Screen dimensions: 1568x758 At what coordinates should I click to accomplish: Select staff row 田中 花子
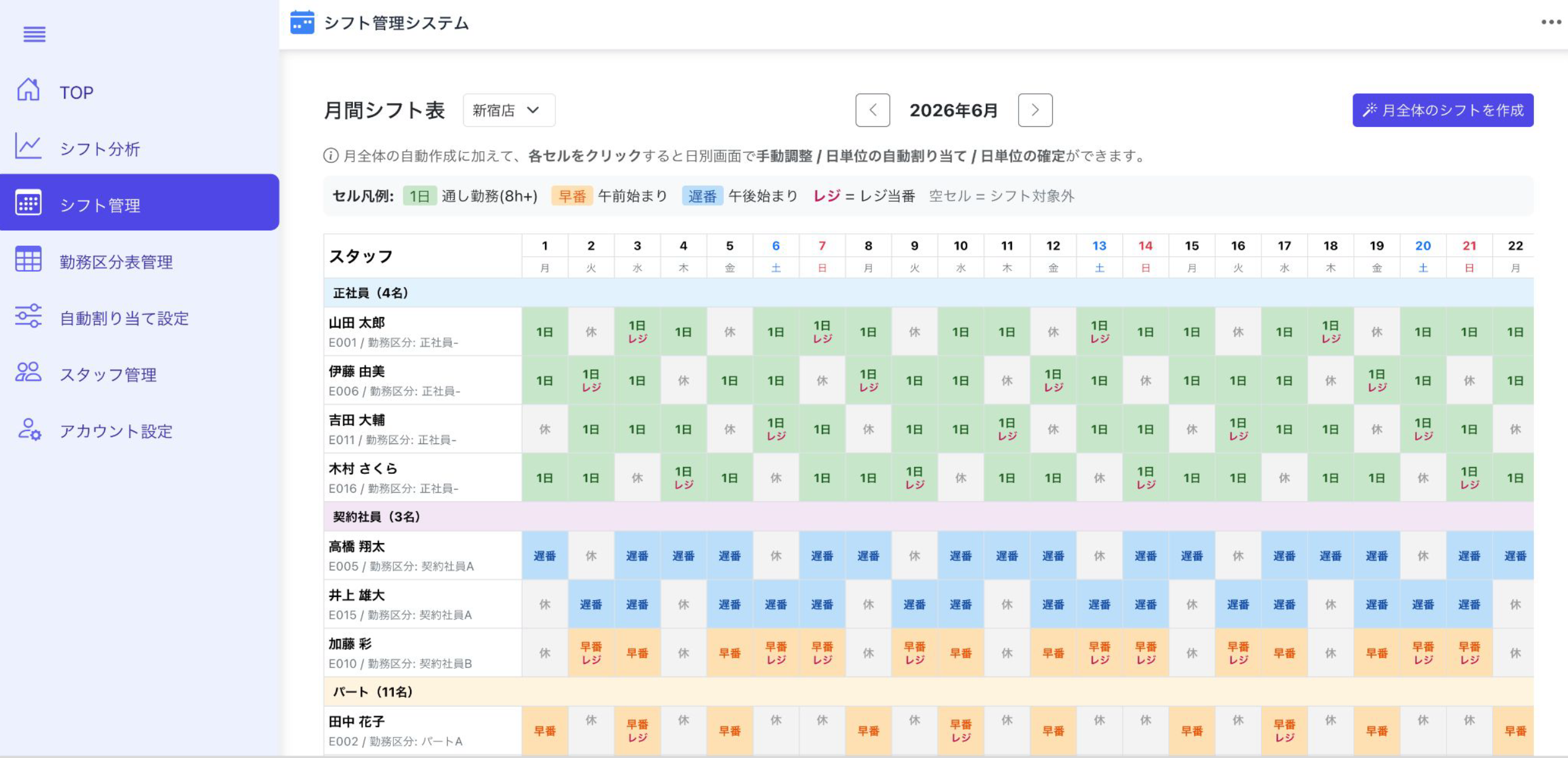[x=422, y=731]
